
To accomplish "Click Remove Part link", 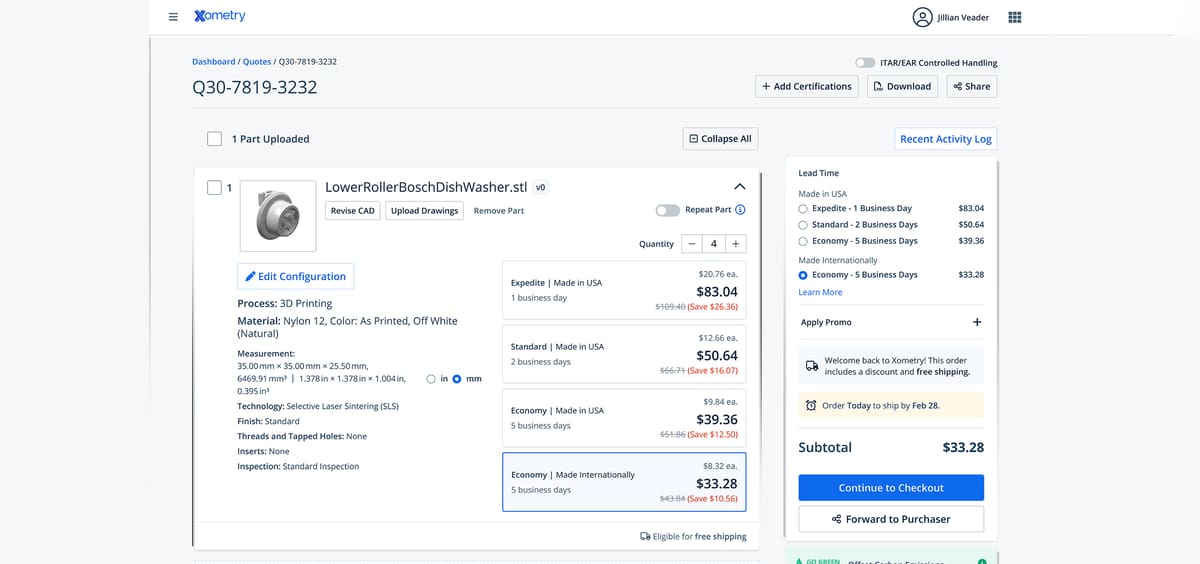I will coord(499,211).
